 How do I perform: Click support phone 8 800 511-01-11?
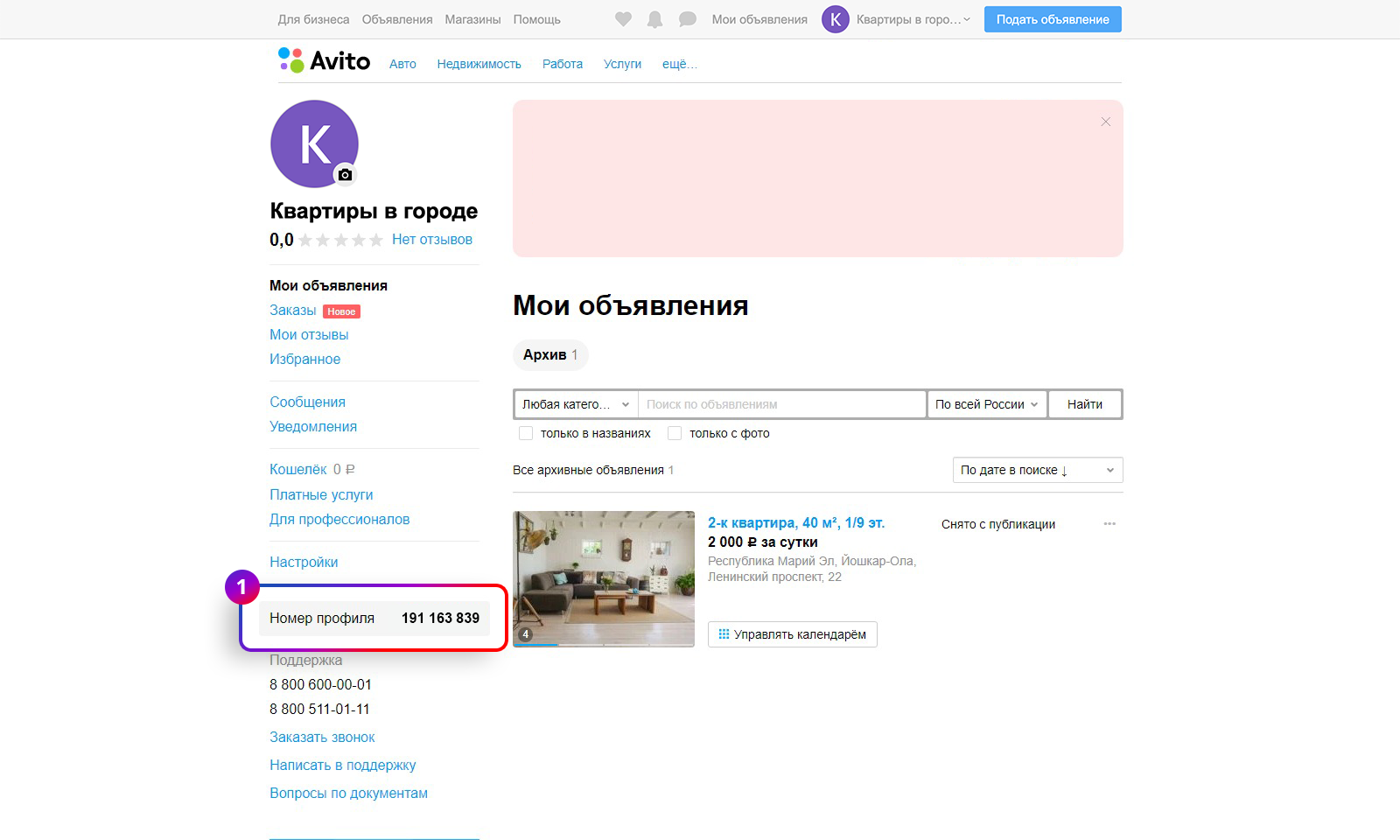(319, 710)
